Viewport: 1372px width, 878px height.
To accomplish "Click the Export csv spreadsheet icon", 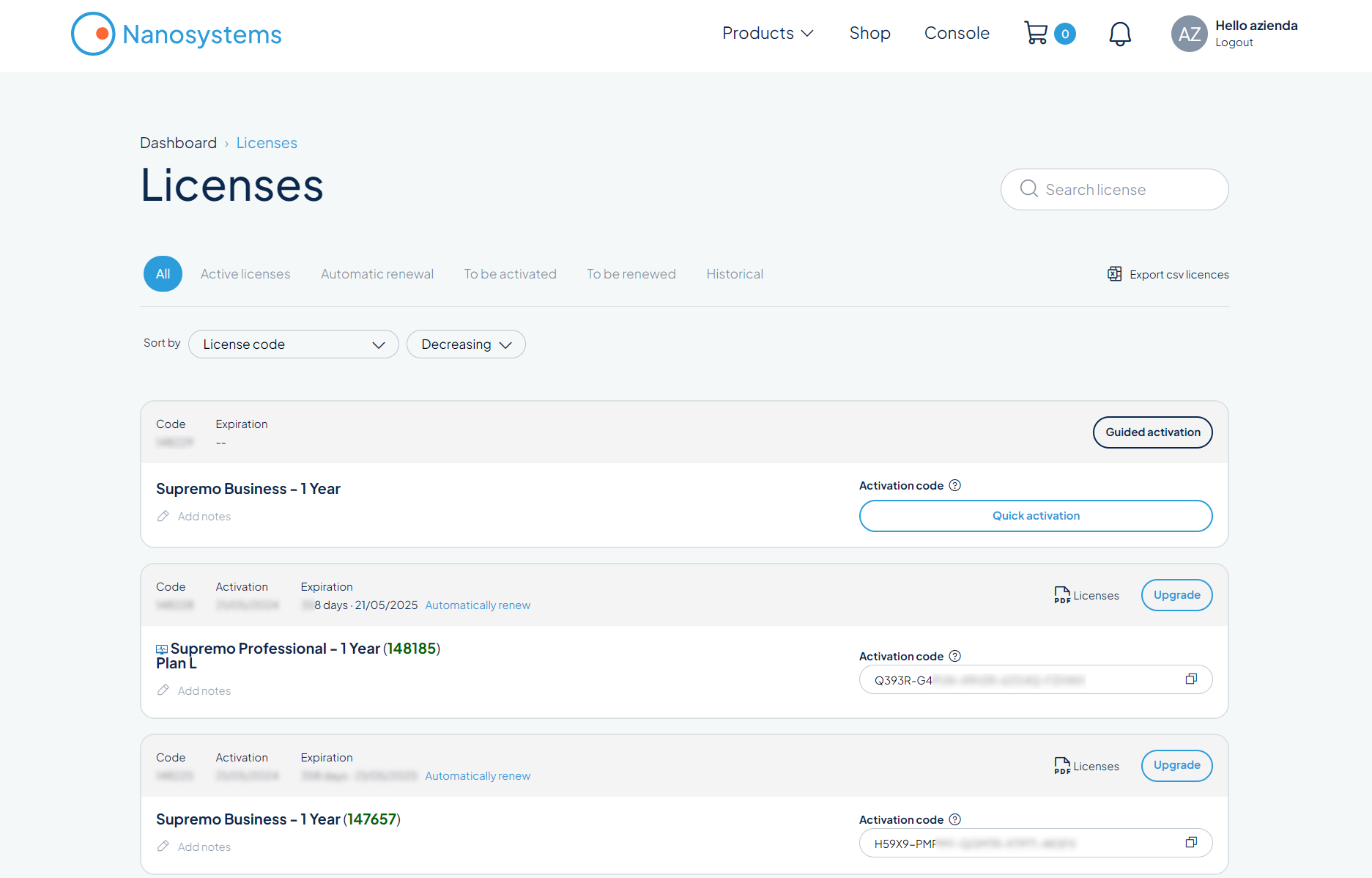I will pos(1114,274).
